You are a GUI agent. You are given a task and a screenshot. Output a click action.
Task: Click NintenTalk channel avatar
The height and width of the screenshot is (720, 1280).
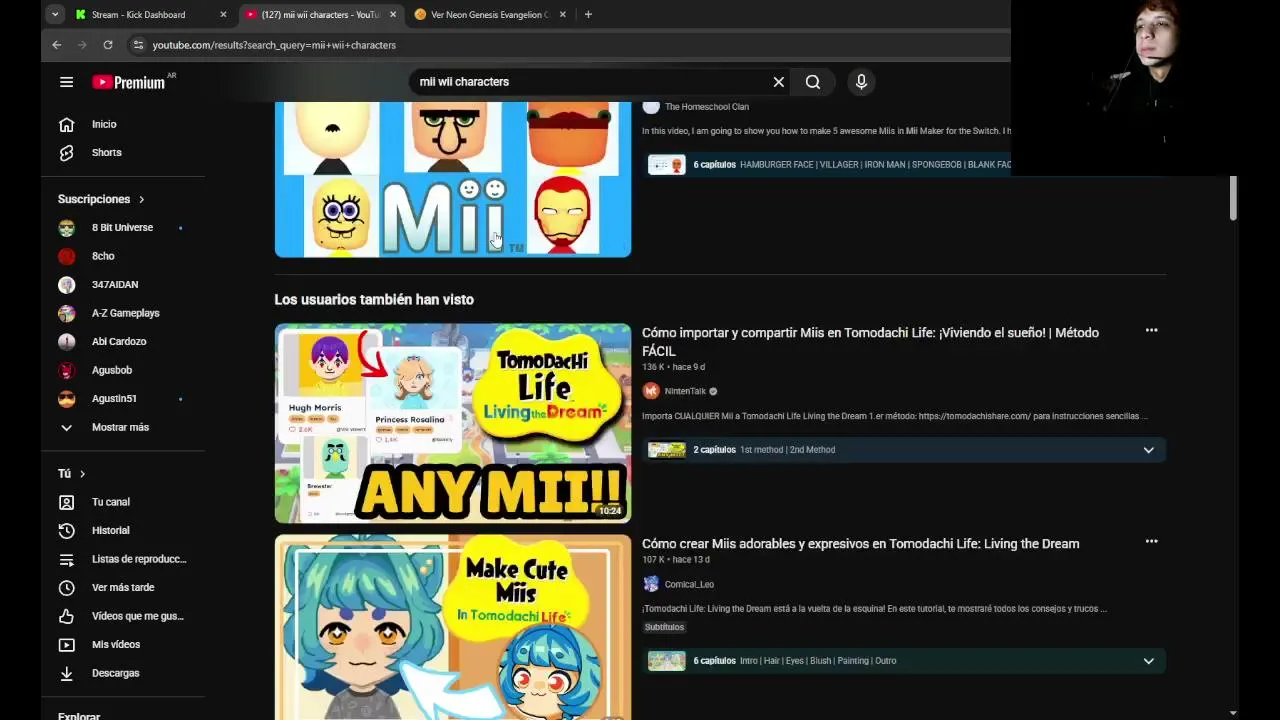(x=651, y=391)
